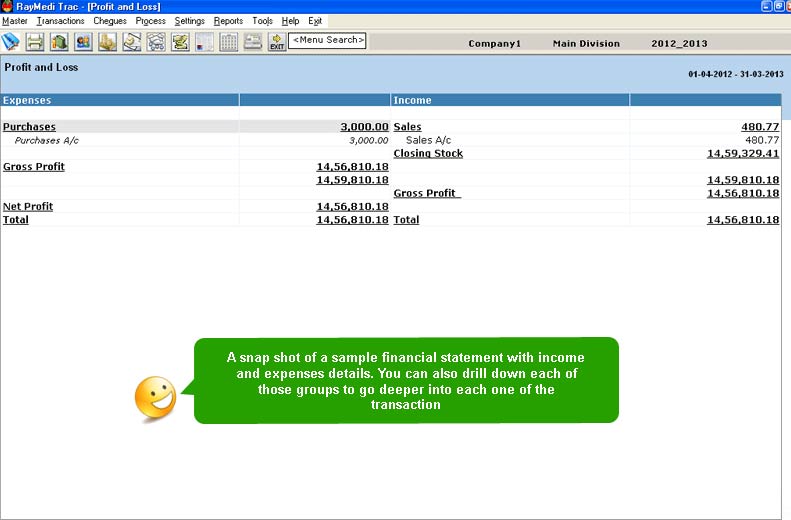Click the green money notes toolbar icon

point(180,42)
